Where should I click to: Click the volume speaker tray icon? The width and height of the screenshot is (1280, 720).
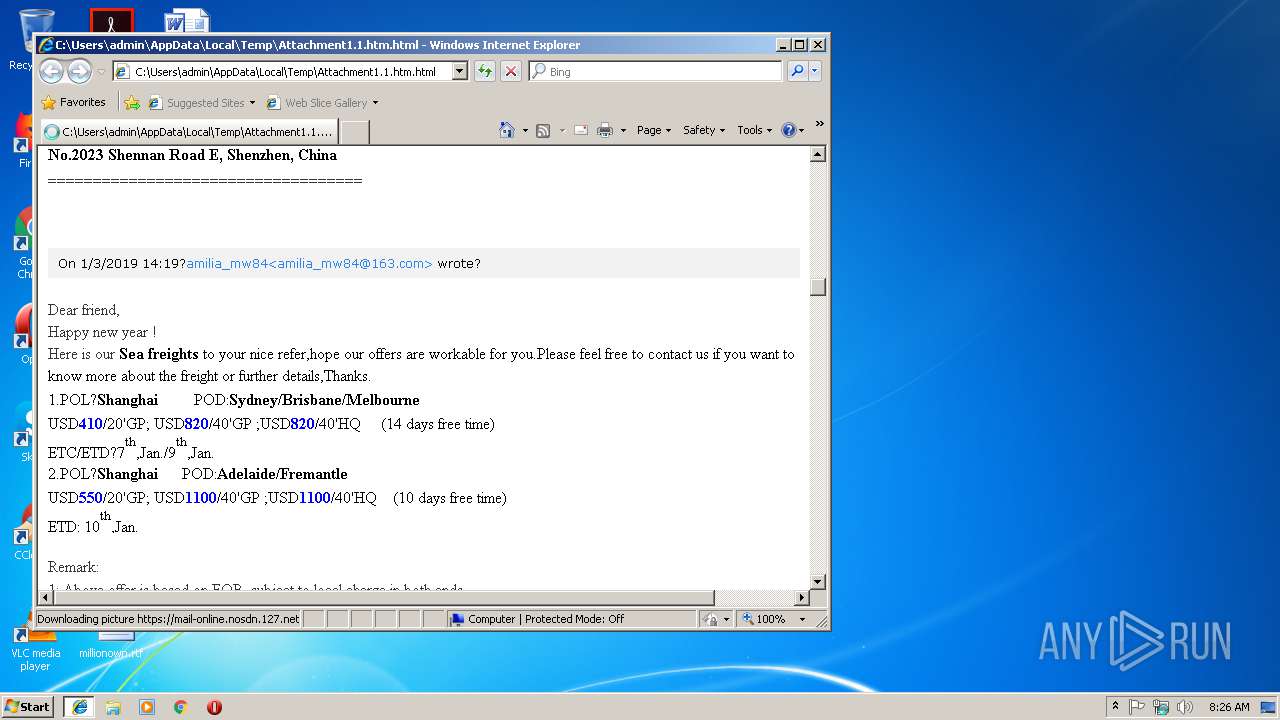tap(1185, 707)
